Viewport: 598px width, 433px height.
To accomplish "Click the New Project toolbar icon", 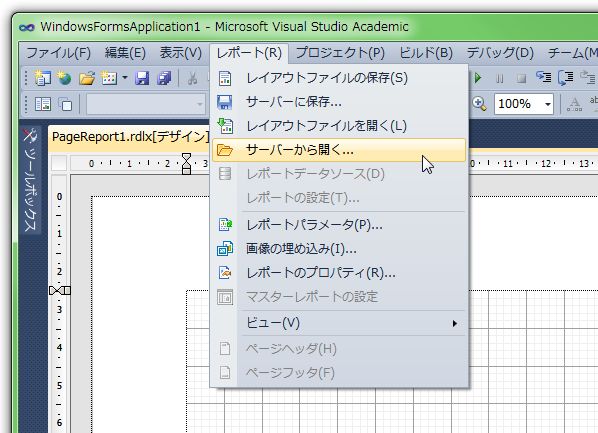I will click(x=42, y=78).
